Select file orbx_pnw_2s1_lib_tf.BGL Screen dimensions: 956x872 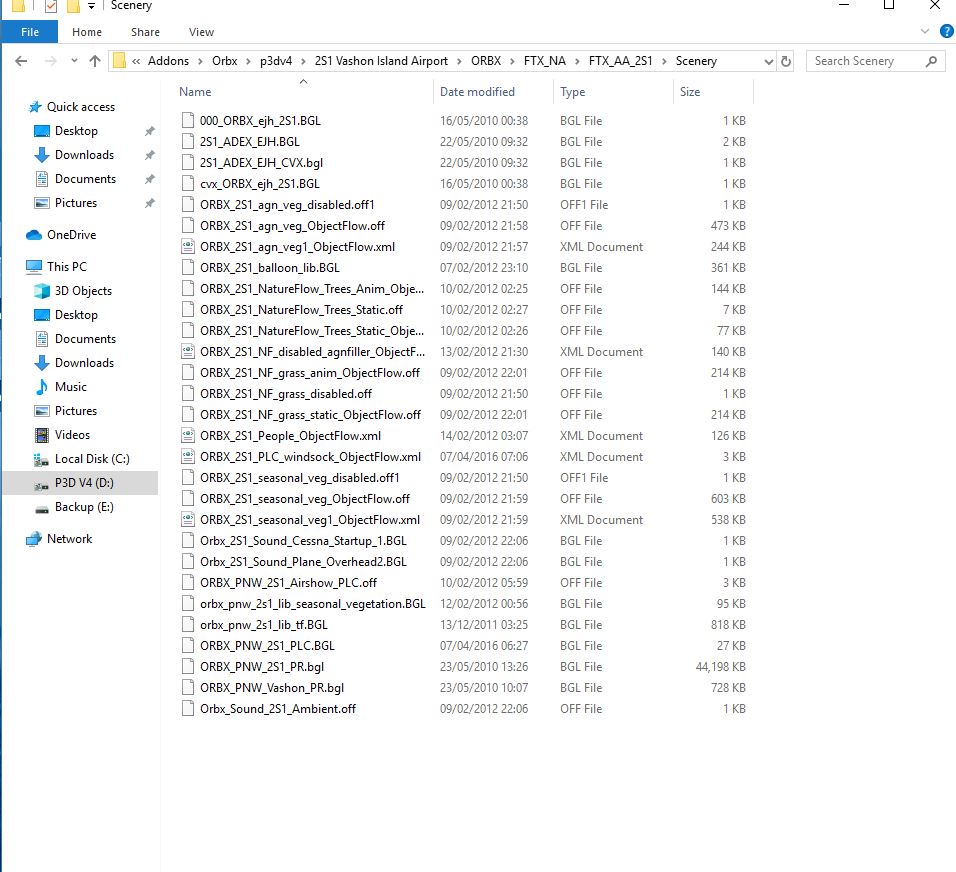(264, 624)
